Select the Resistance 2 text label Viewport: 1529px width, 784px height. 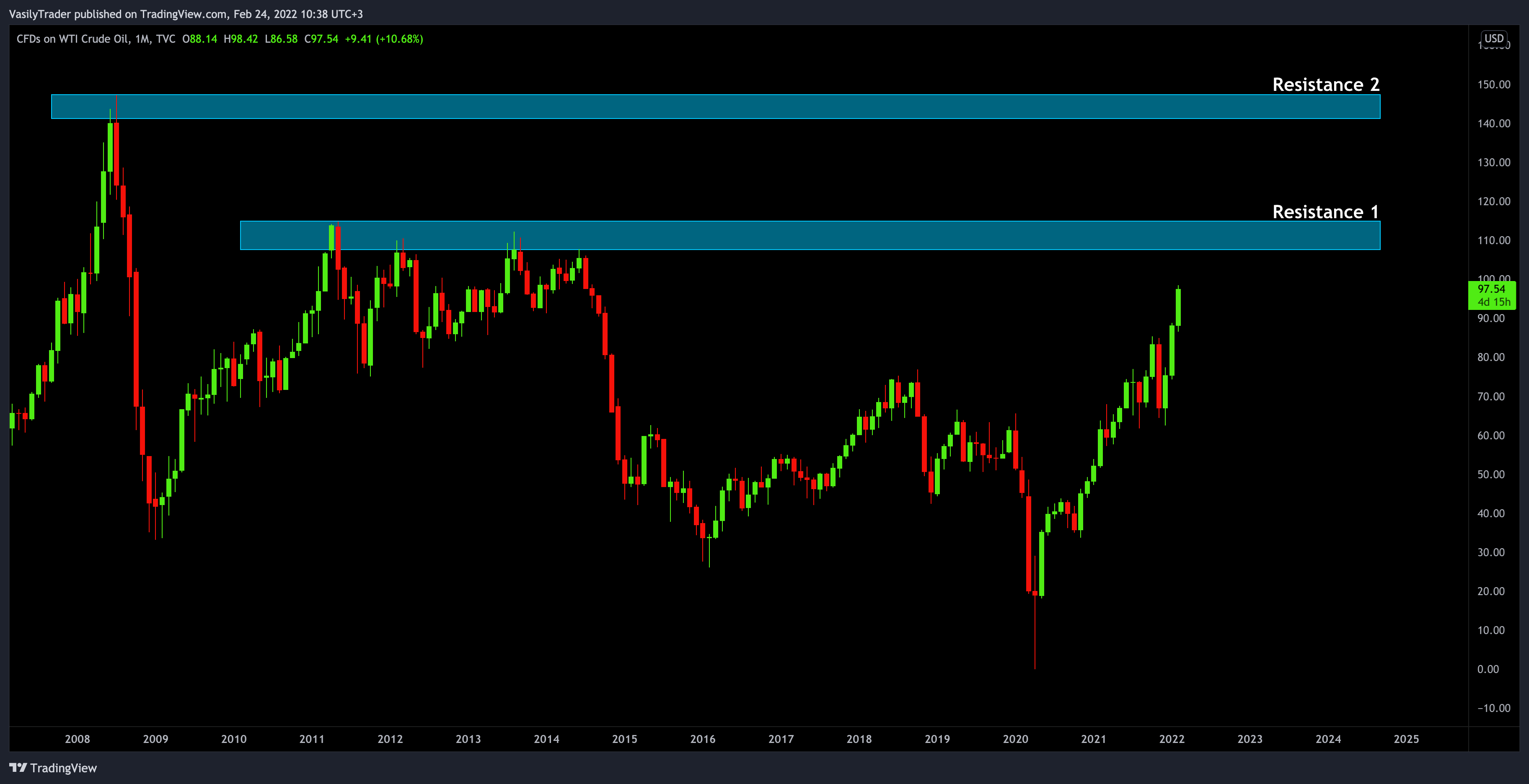1325,84
